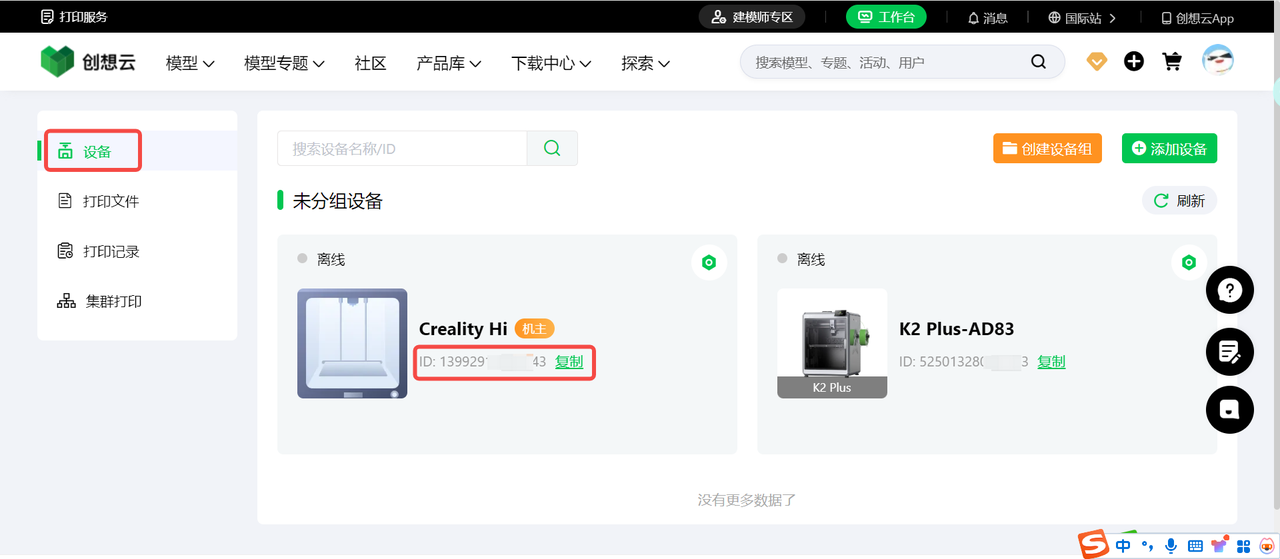Image resolution: width=1280 pixels, height=559 pixels.
Task: Select 集群打印 in the left sidebar
Action: (137, 301)
